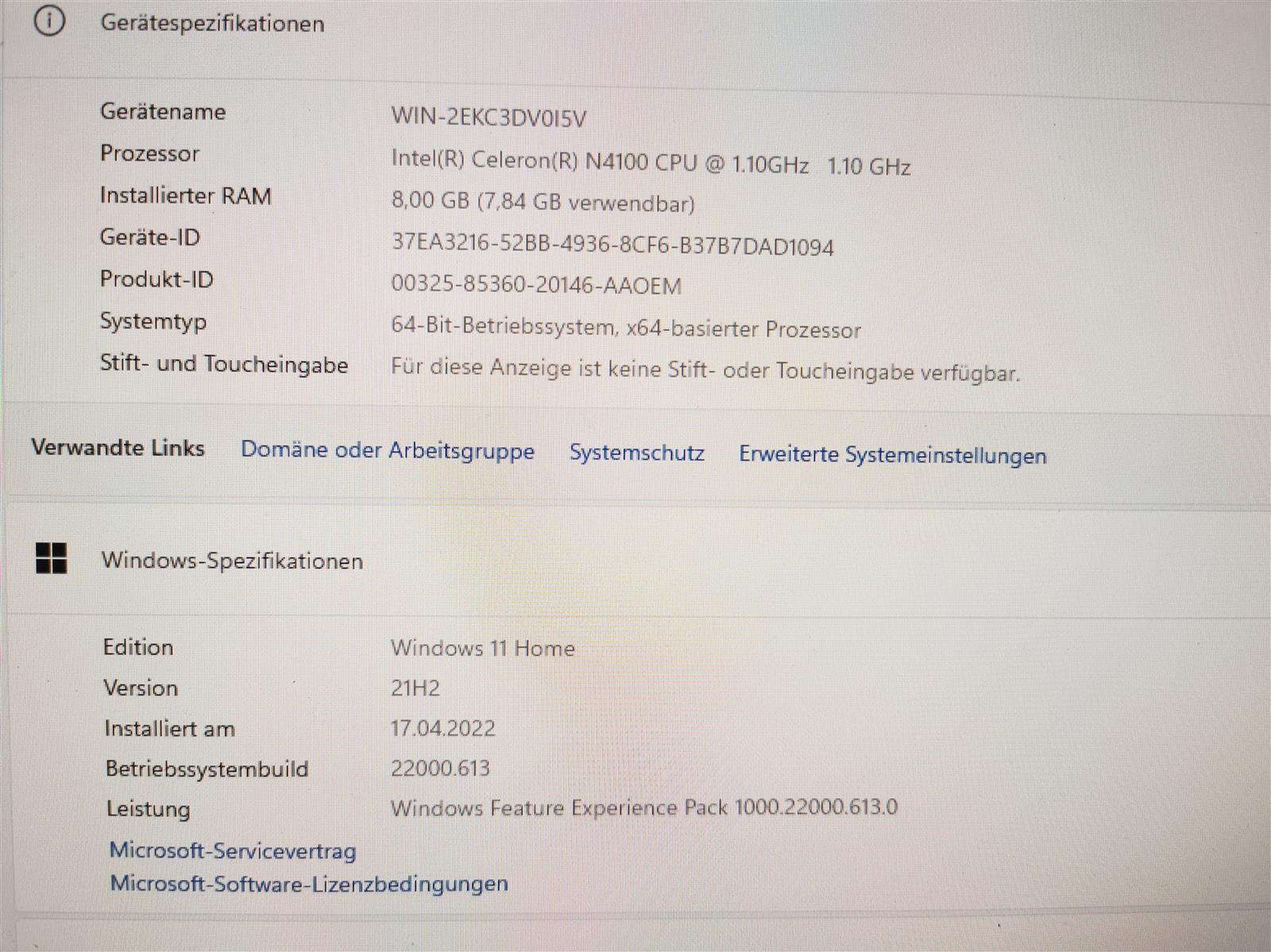The image size is (1271, 952).
Task: Click the device name WIN-2EKC3DV0I5V
Action: (x=489, y=118)
